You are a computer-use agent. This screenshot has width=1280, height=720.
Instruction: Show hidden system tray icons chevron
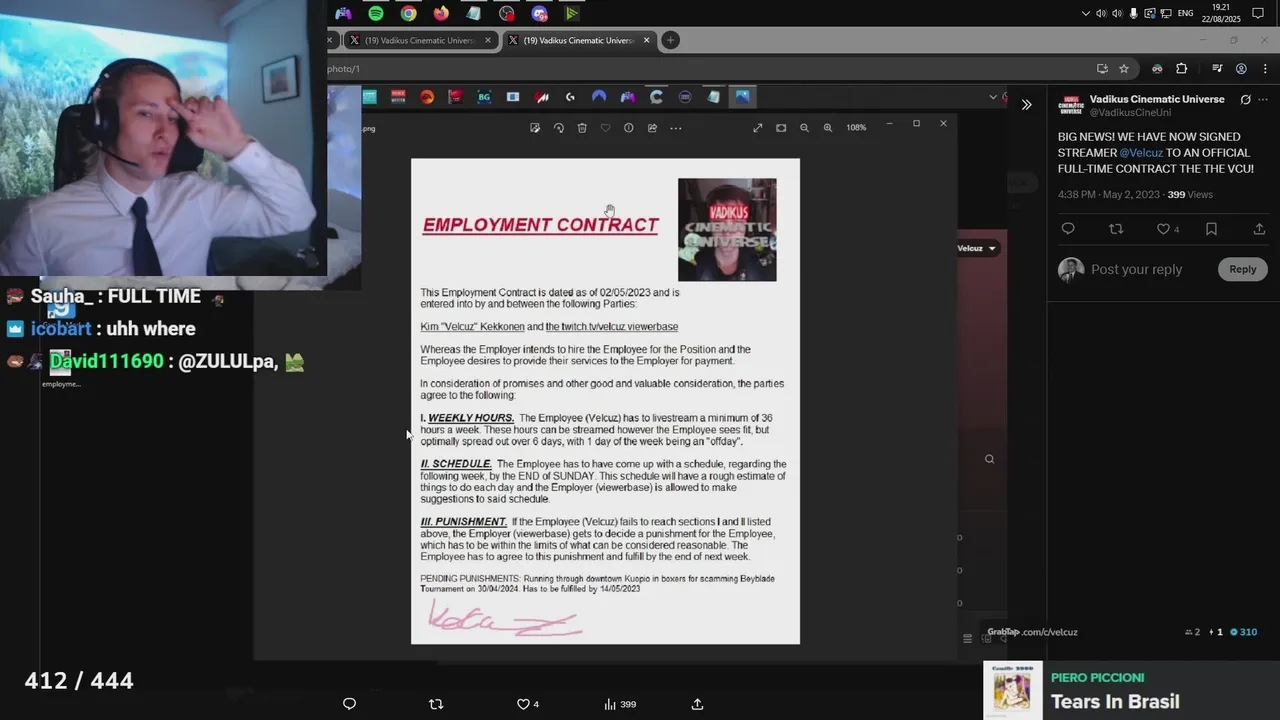tap(1086, 13)
